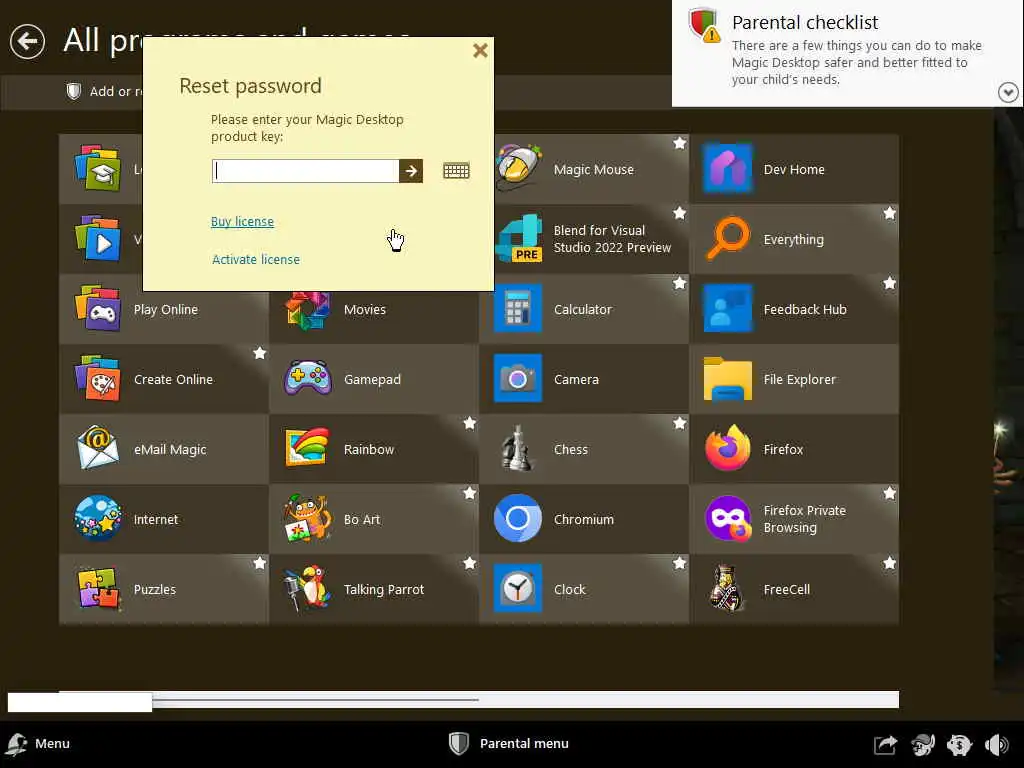Open the Puzzles icon
The height and width of the screenshot is (768, 1024).
pyautogui.click(x=98, y=588)
